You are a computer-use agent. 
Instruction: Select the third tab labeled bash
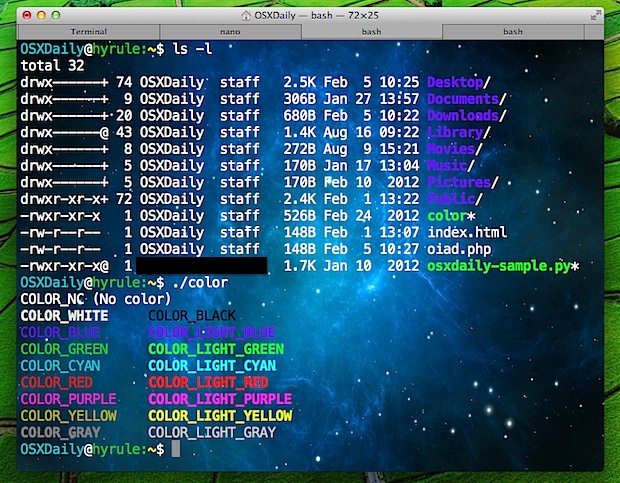coord(371,32)
